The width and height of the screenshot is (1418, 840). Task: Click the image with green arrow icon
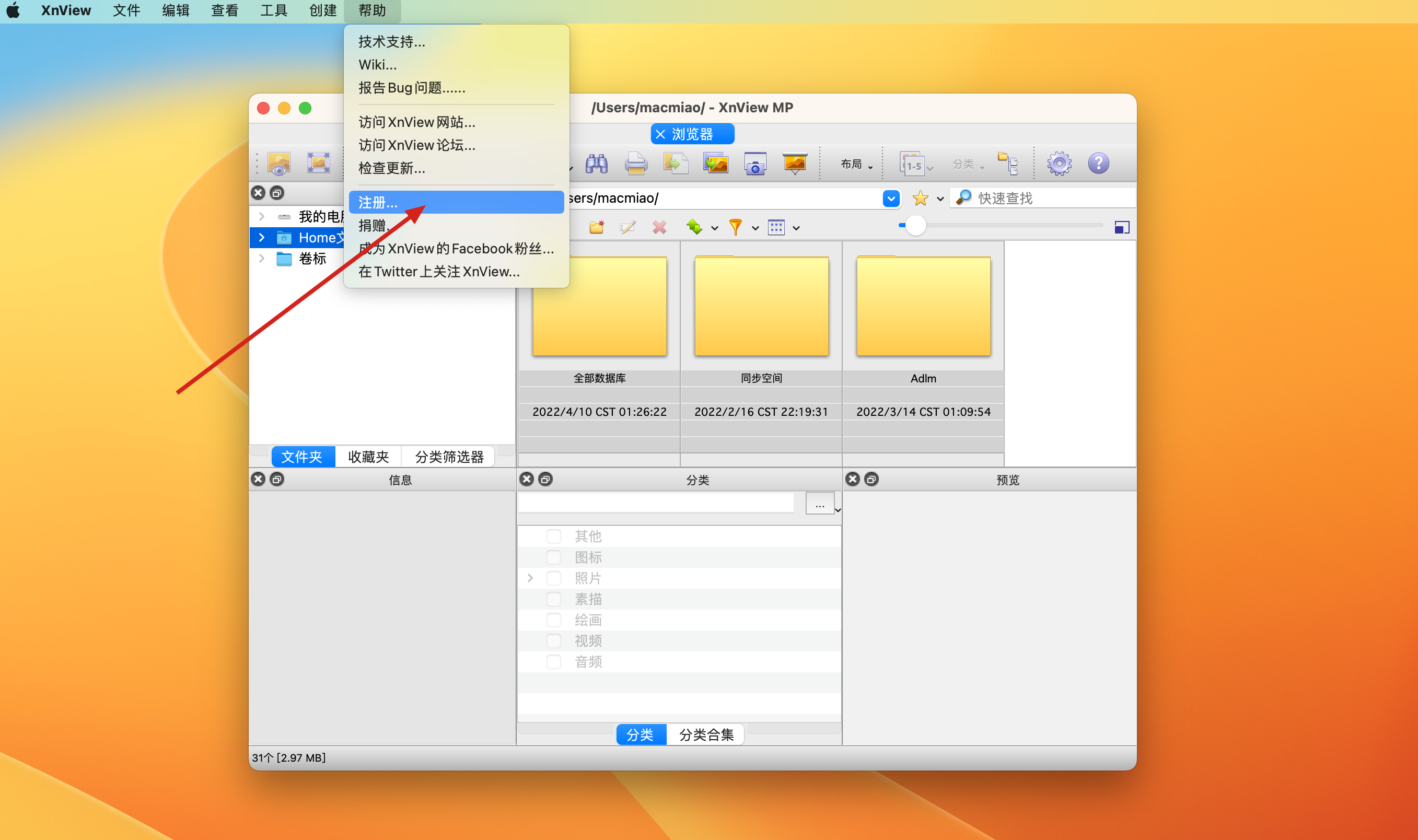676,164
